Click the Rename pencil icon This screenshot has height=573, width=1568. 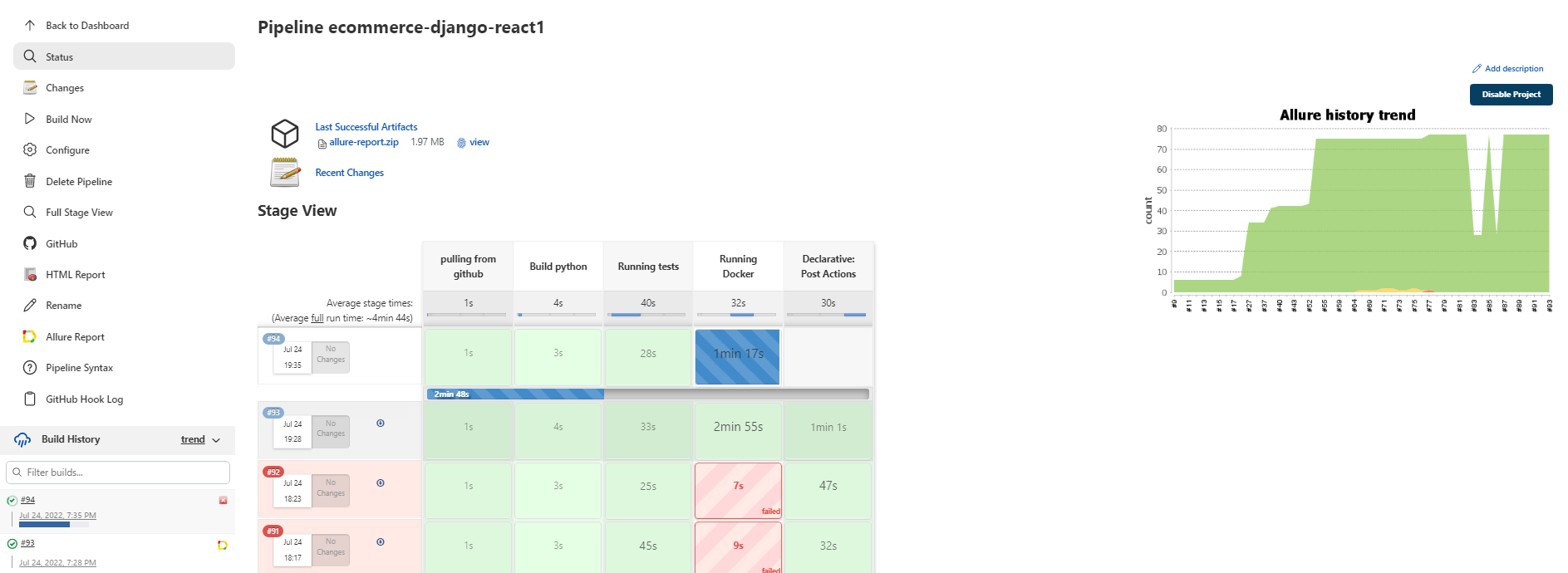pos(30,305)
